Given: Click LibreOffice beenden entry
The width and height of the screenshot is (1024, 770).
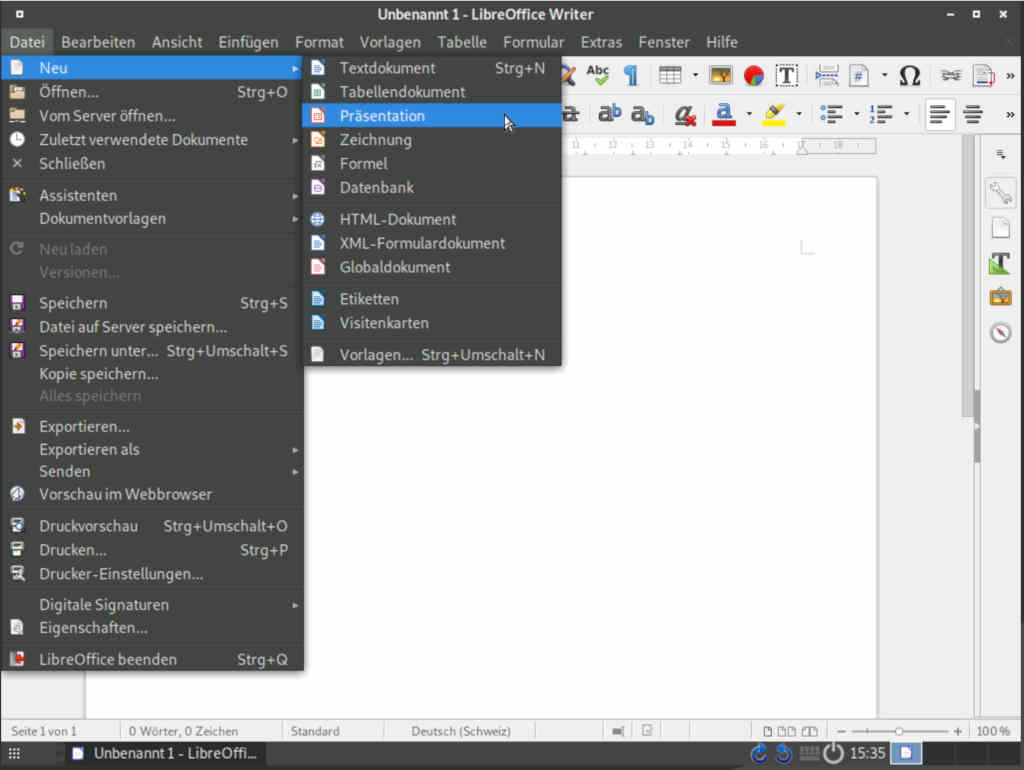Looking at the screenshot, I should coord(152,659).
